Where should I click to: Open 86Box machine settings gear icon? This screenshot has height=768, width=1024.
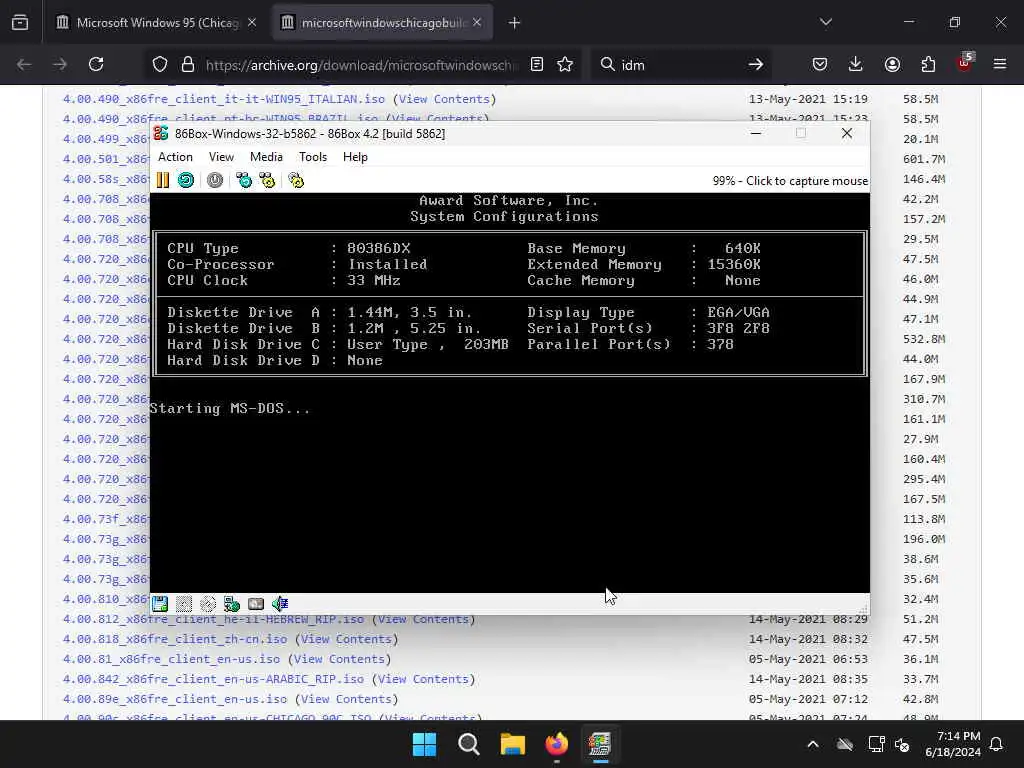pyautogui.click(x=296, y=180)
